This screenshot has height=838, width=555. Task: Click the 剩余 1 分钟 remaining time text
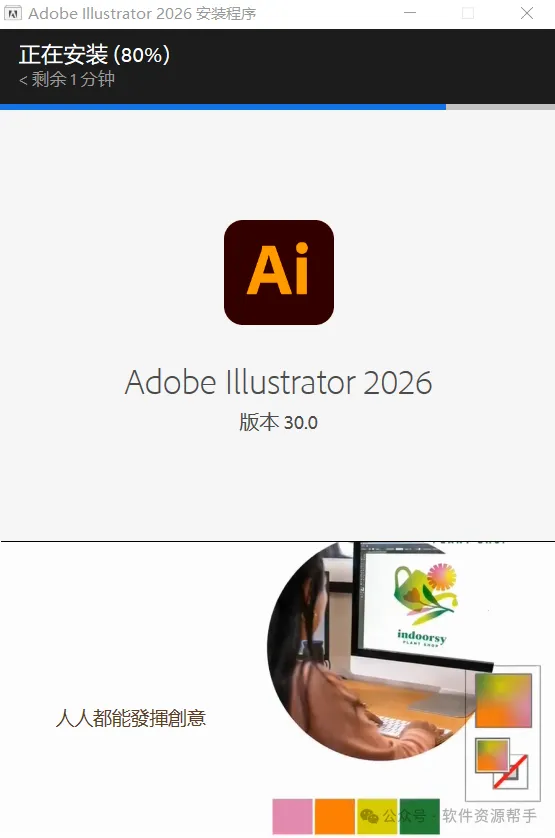click(x=67, y=80)
